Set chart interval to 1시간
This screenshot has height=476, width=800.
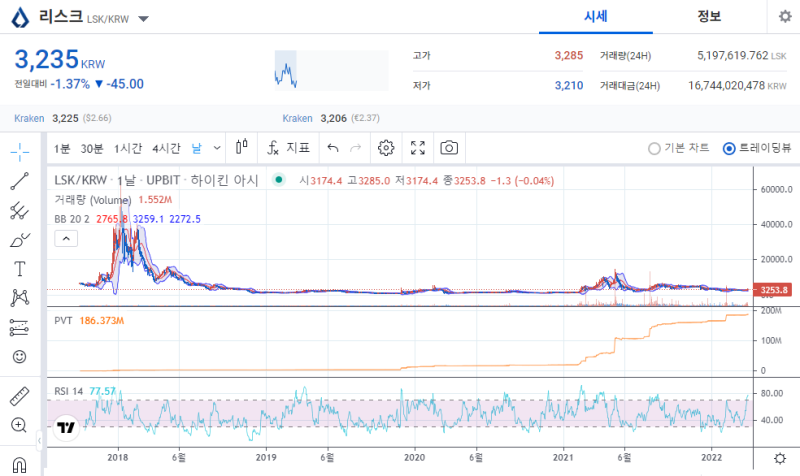tap(128, 148)
